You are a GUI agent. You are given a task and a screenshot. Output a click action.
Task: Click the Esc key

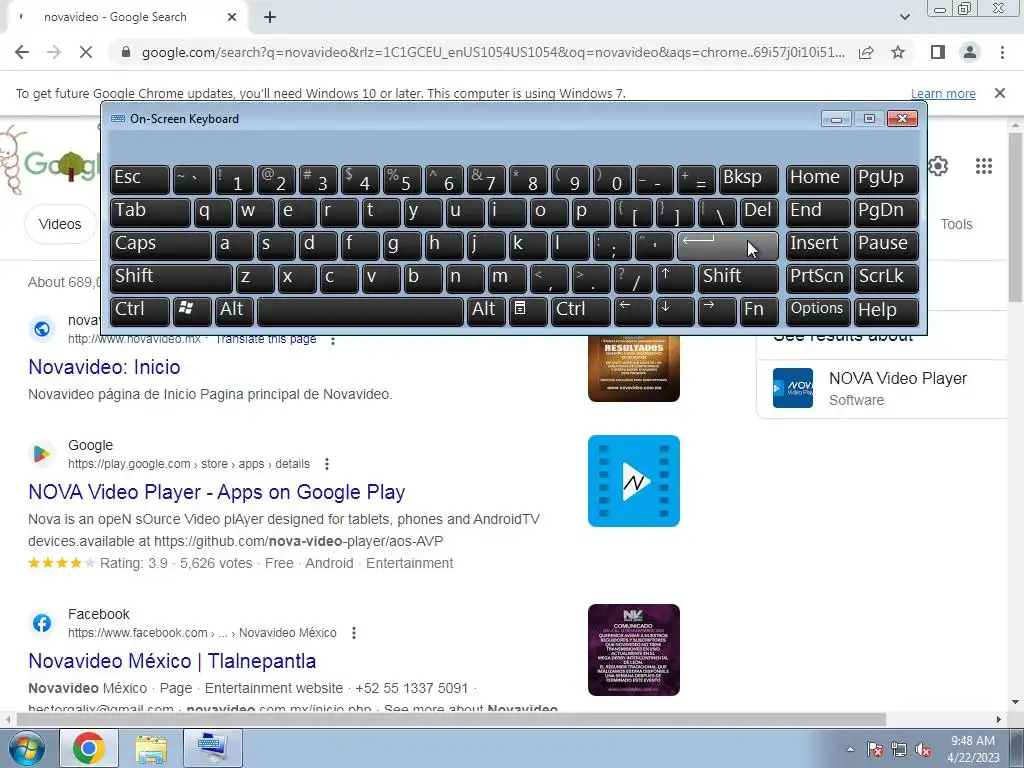click(x=140, y=180)
